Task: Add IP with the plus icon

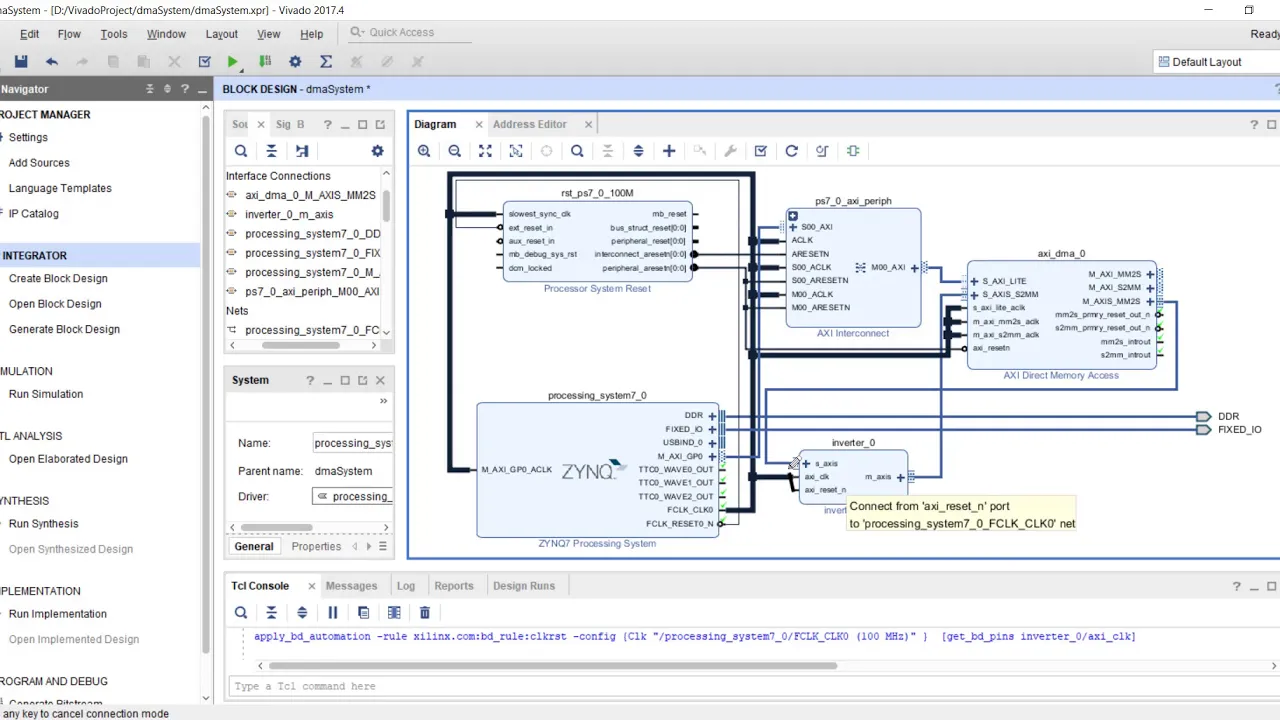Action: pos(669,151)
